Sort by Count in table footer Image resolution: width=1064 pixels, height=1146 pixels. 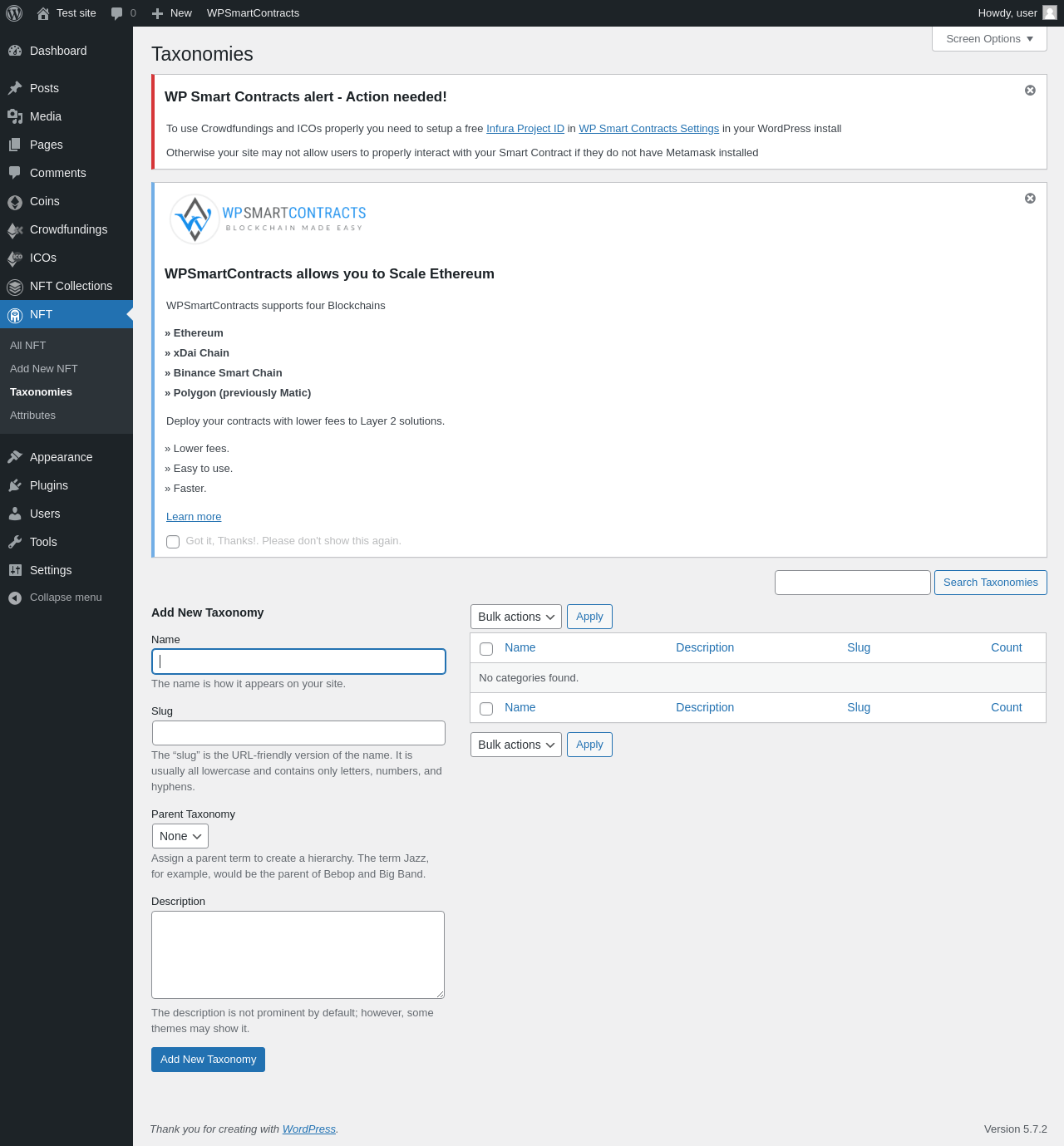pyautogui.click(x=1007, y=707)
